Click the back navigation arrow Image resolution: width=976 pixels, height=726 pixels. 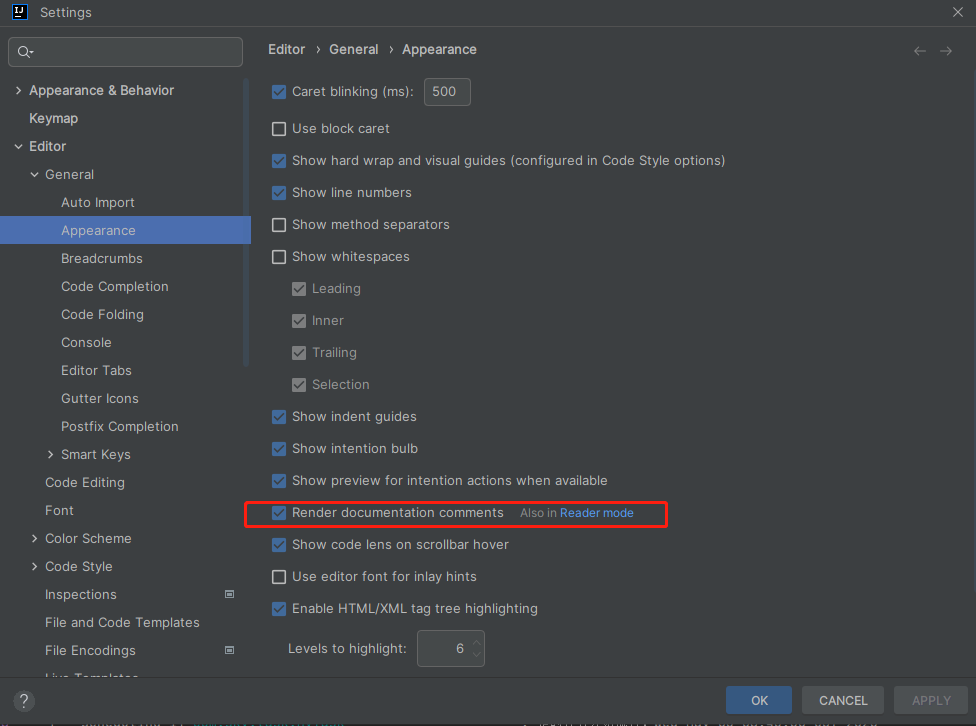point(920,51)
